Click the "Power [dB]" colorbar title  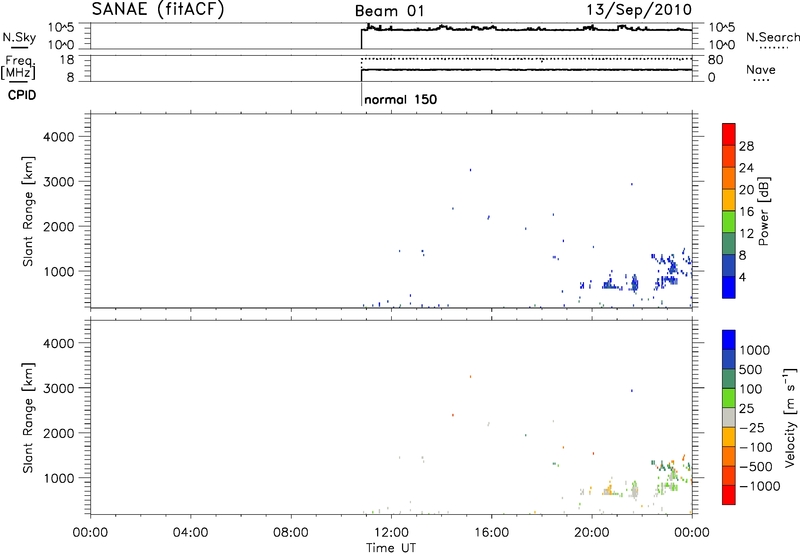pos(763,211)
